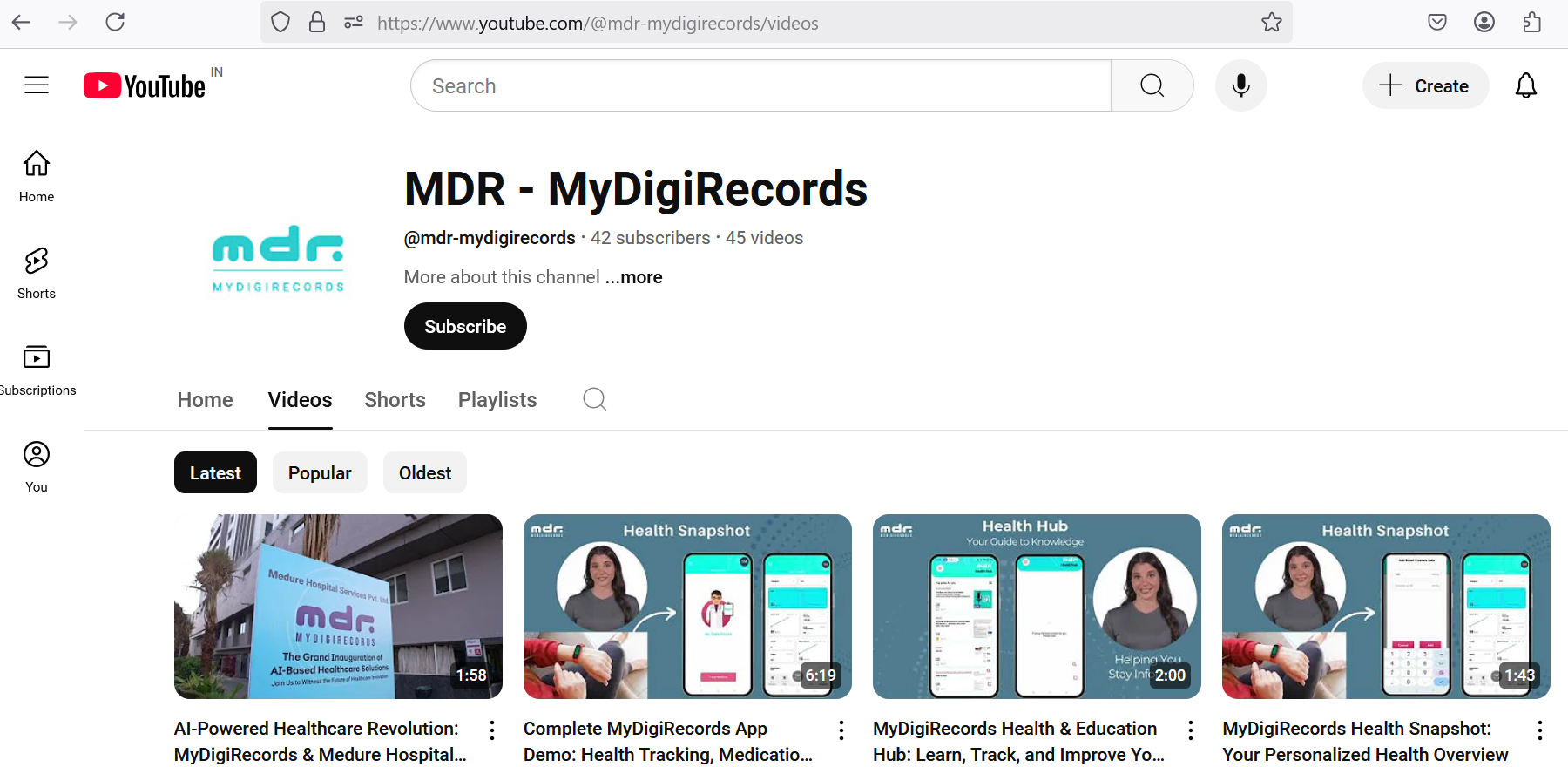Click the YouTube logo
The width and height of the screenshot is (1568, 767).
pyautogui.click(x=145, y=85)
